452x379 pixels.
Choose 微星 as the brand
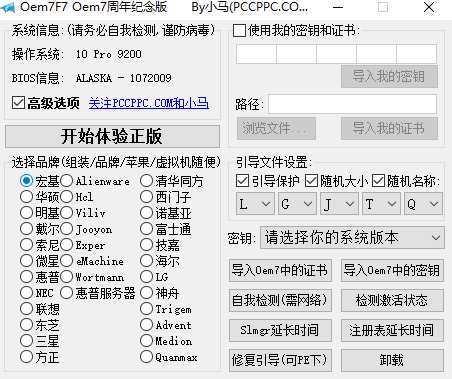(26, 261)
